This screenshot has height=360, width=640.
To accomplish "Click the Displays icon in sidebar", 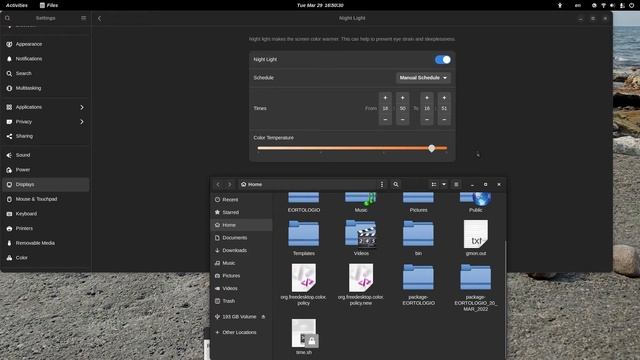I will 9,184.
